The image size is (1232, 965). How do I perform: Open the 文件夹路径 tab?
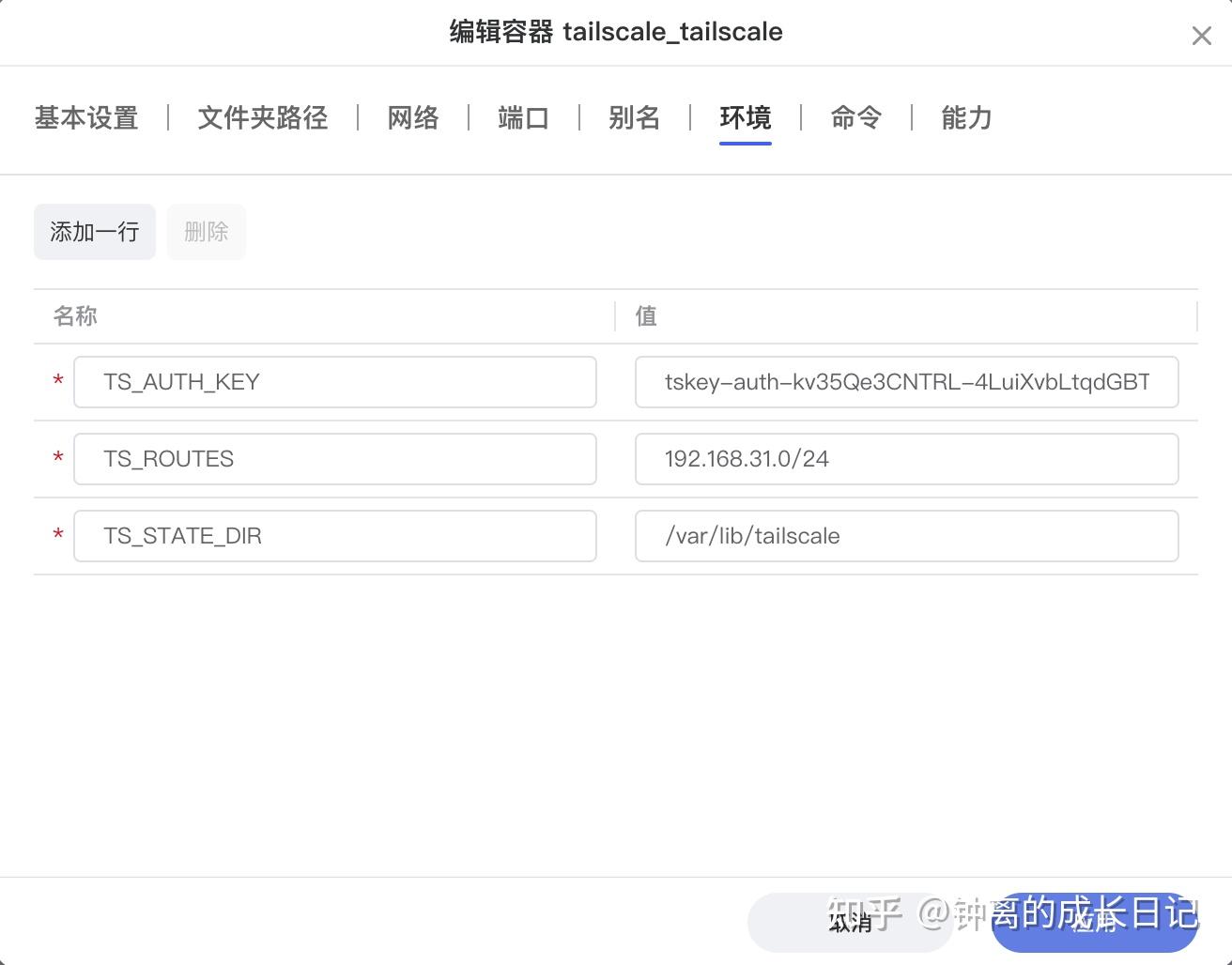tap(262, 118)
